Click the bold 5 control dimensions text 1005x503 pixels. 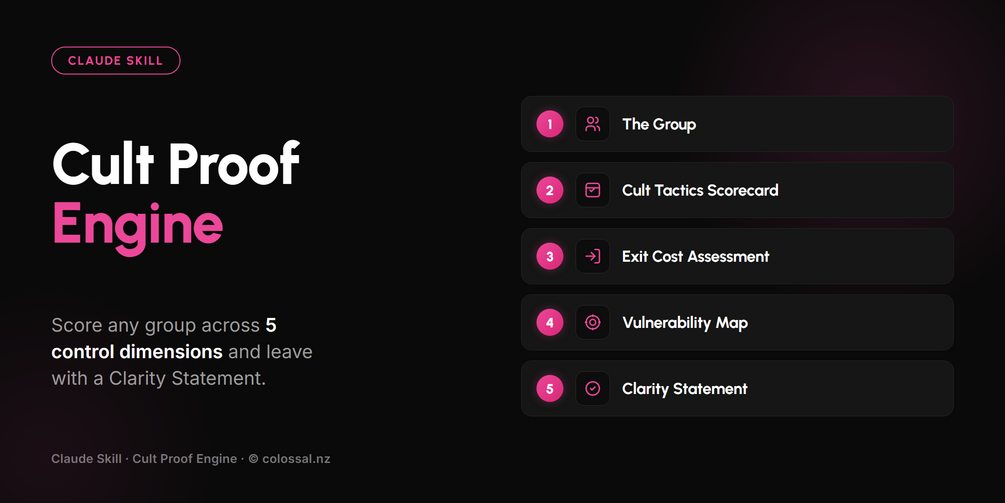pos(163,338)
